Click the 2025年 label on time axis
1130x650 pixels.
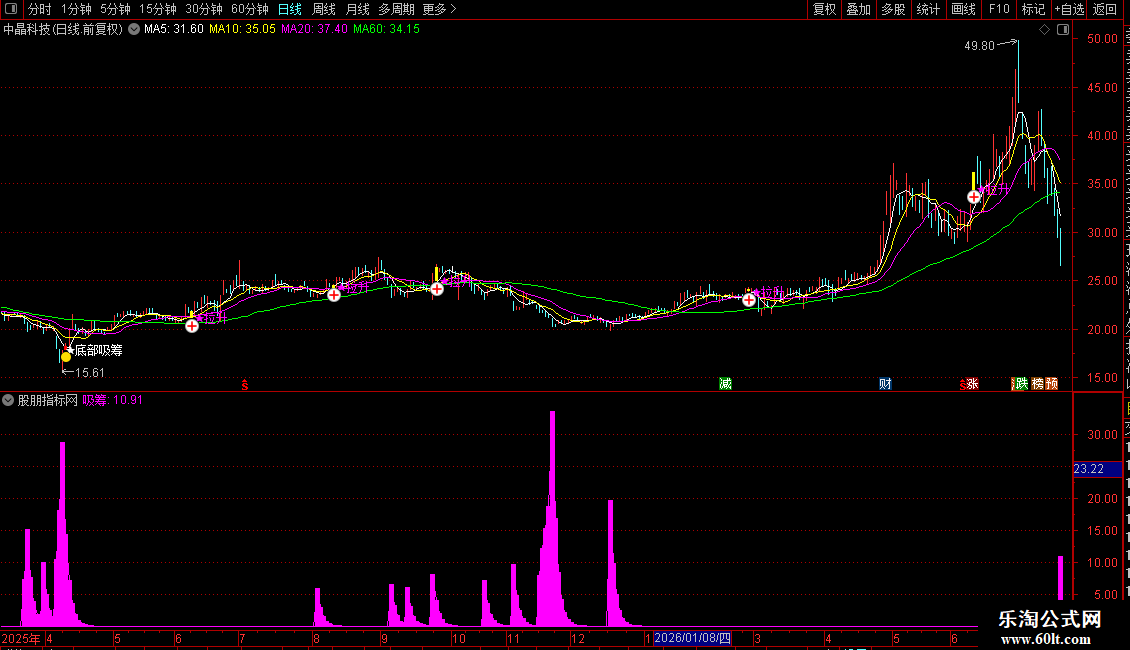pos(21,638)
